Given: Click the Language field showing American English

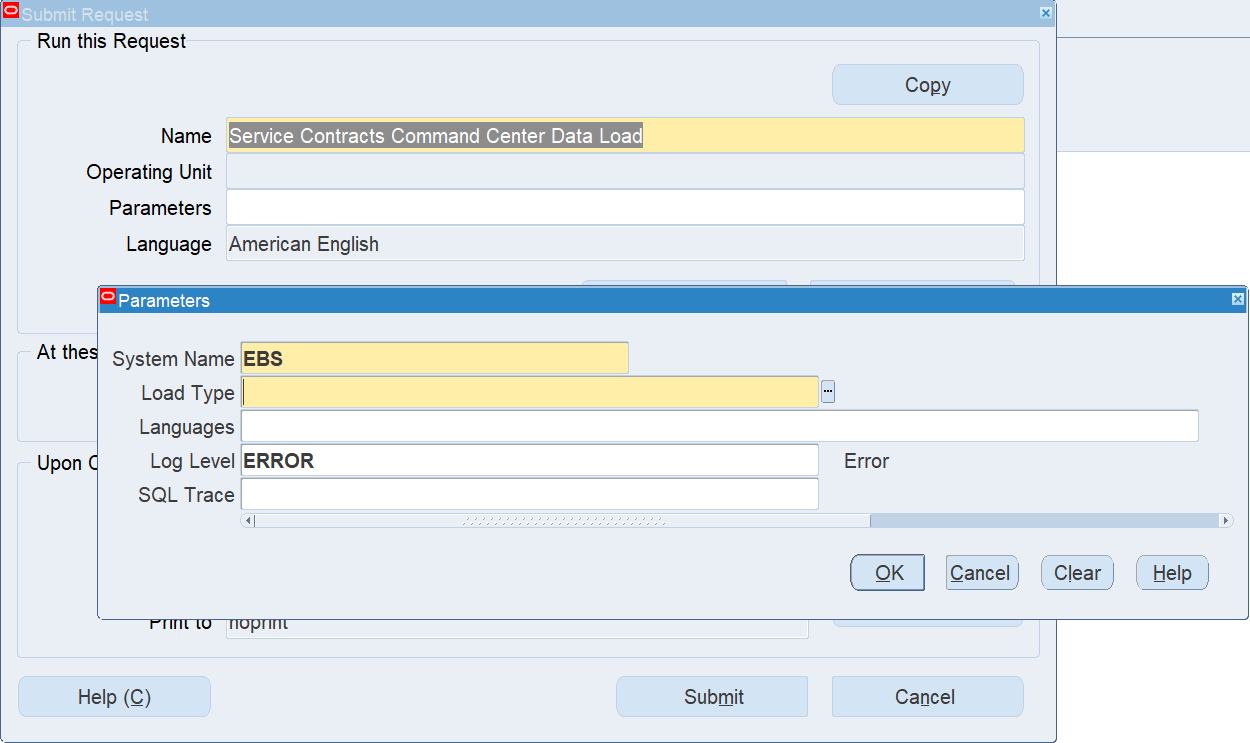Looking at the screenshot, I should point(625,243).
